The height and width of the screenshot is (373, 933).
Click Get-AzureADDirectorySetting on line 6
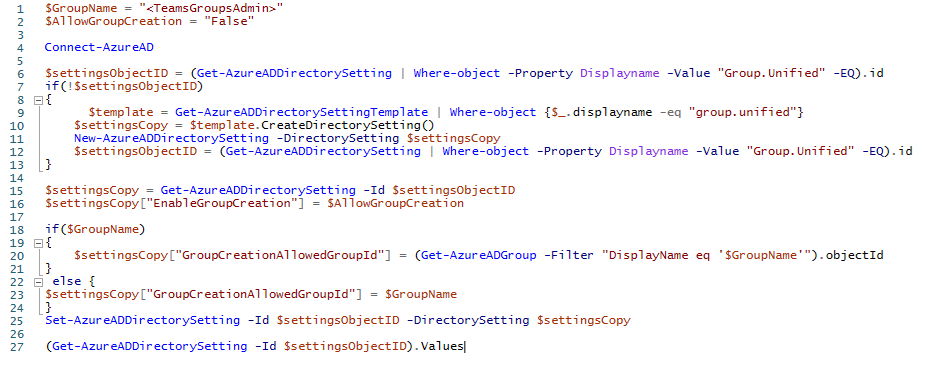(295, 74)
